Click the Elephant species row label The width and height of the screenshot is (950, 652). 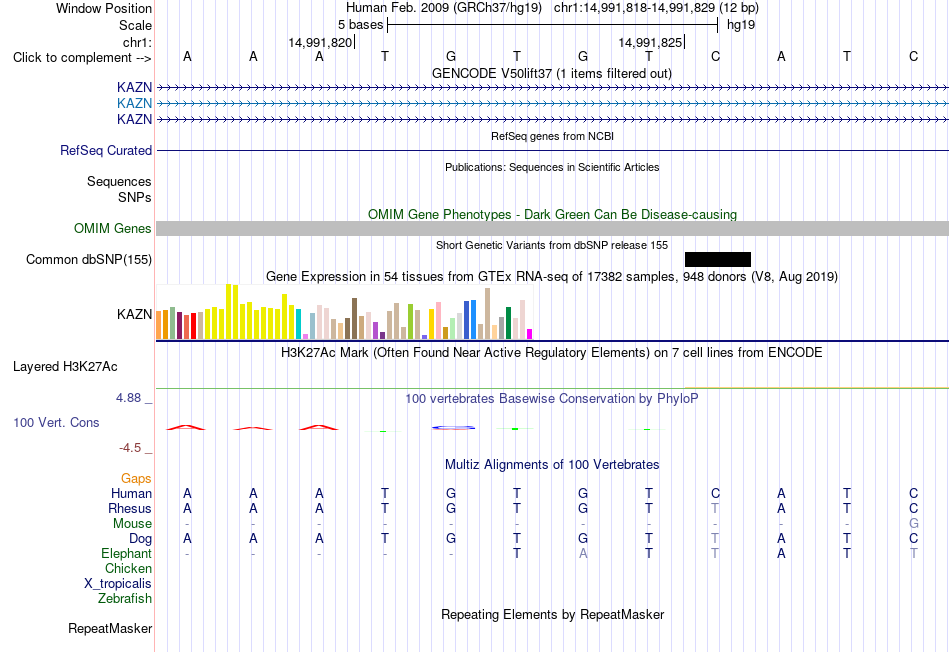[126, 553]
